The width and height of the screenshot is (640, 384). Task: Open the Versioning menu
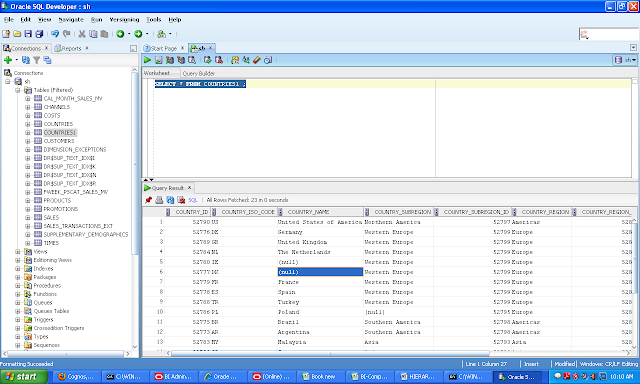click(124, 20)
